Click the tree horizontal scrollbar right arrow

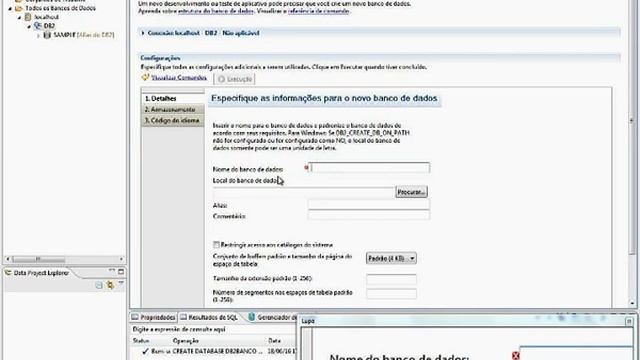[x=121, y=259]
